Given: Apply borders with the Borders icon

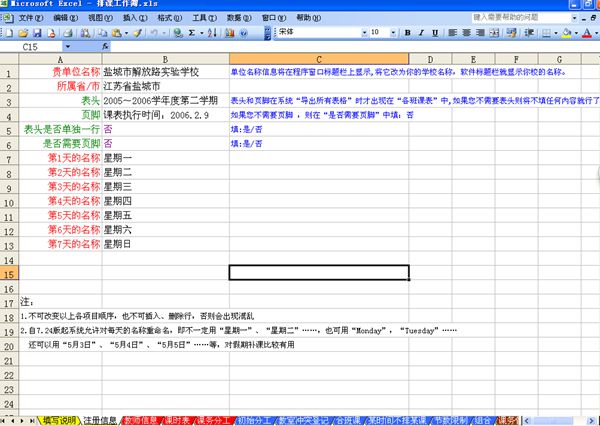Looking at the screenshot, I should click(547, 33).
